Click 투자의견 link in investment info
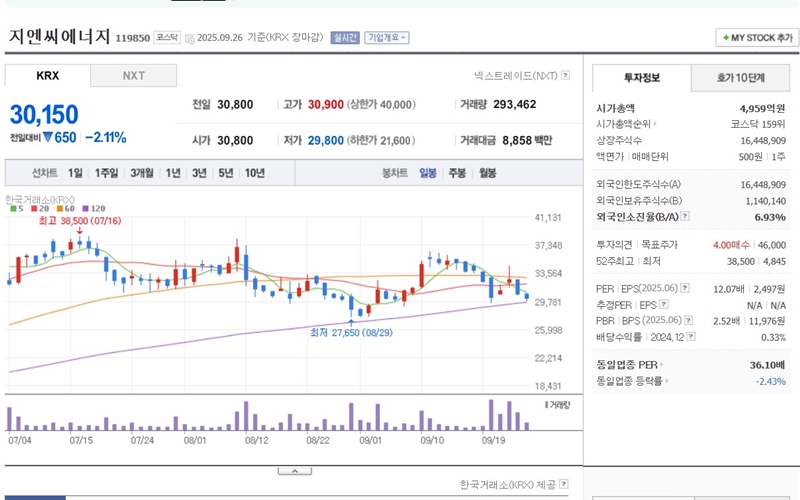 (x=614, y=245)
